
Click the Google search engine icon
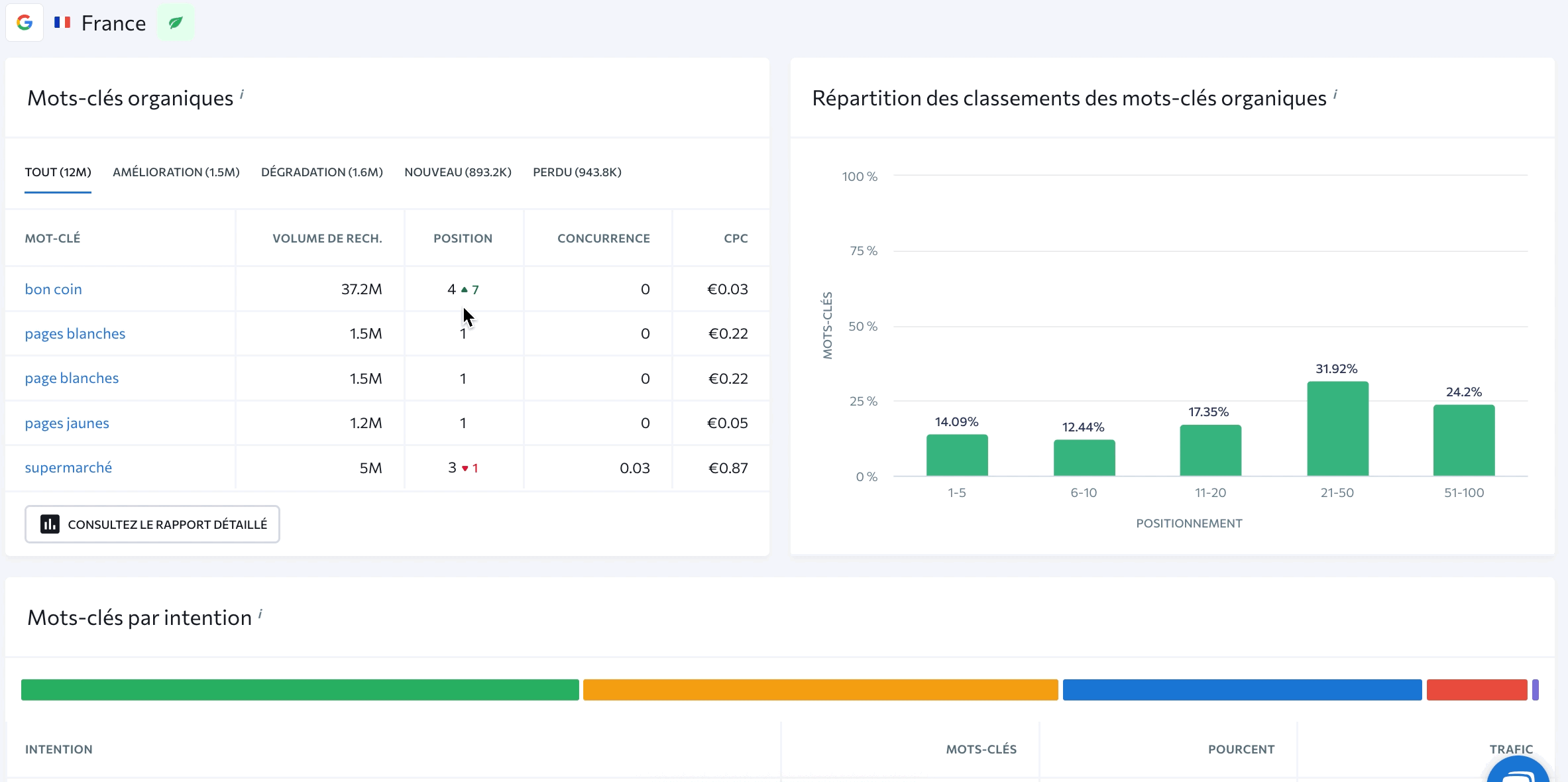point(25,23)
